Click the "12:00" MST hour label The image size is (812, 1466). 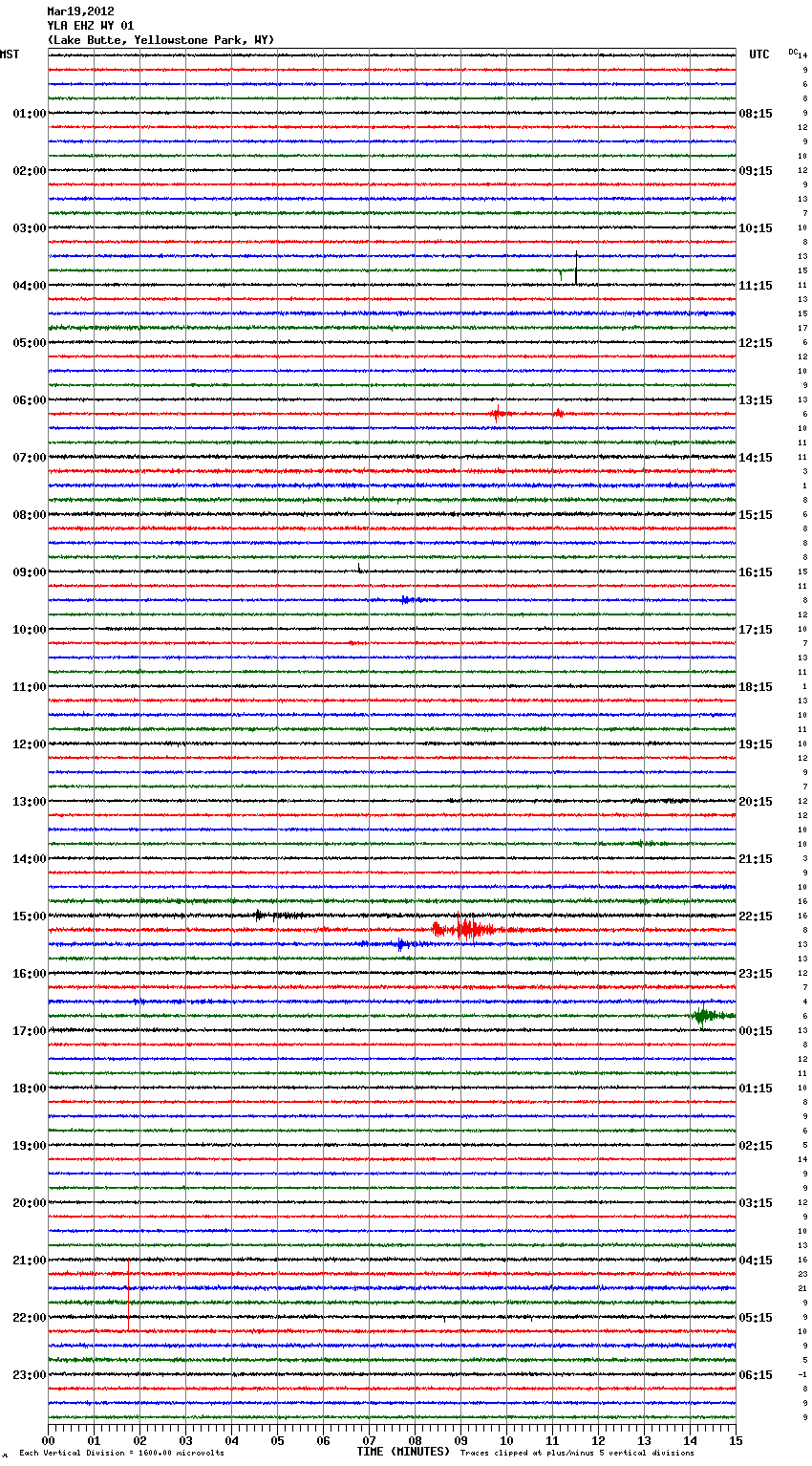point(30,744)
